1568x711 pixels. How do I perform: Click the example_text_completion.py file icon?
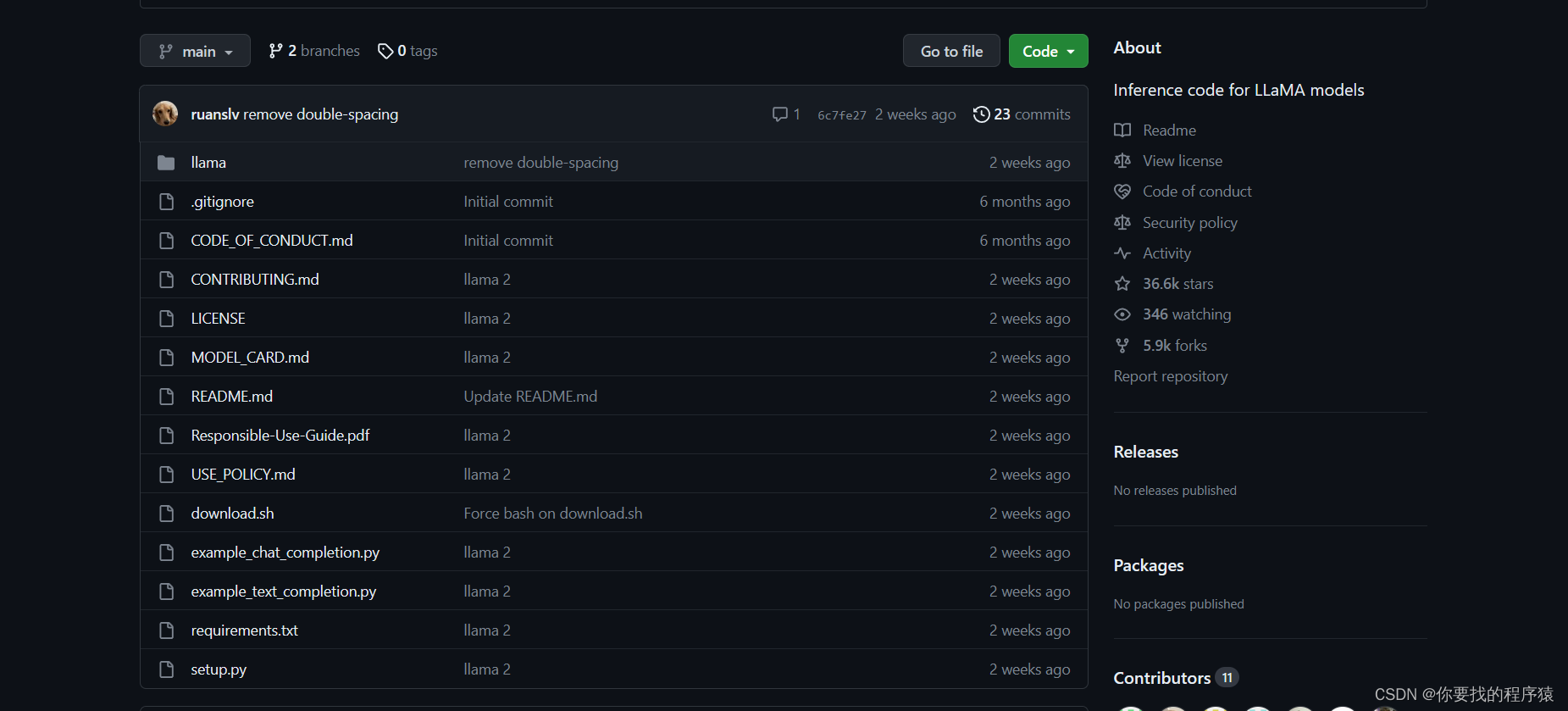pyautogui.click(x=167, y=591)
